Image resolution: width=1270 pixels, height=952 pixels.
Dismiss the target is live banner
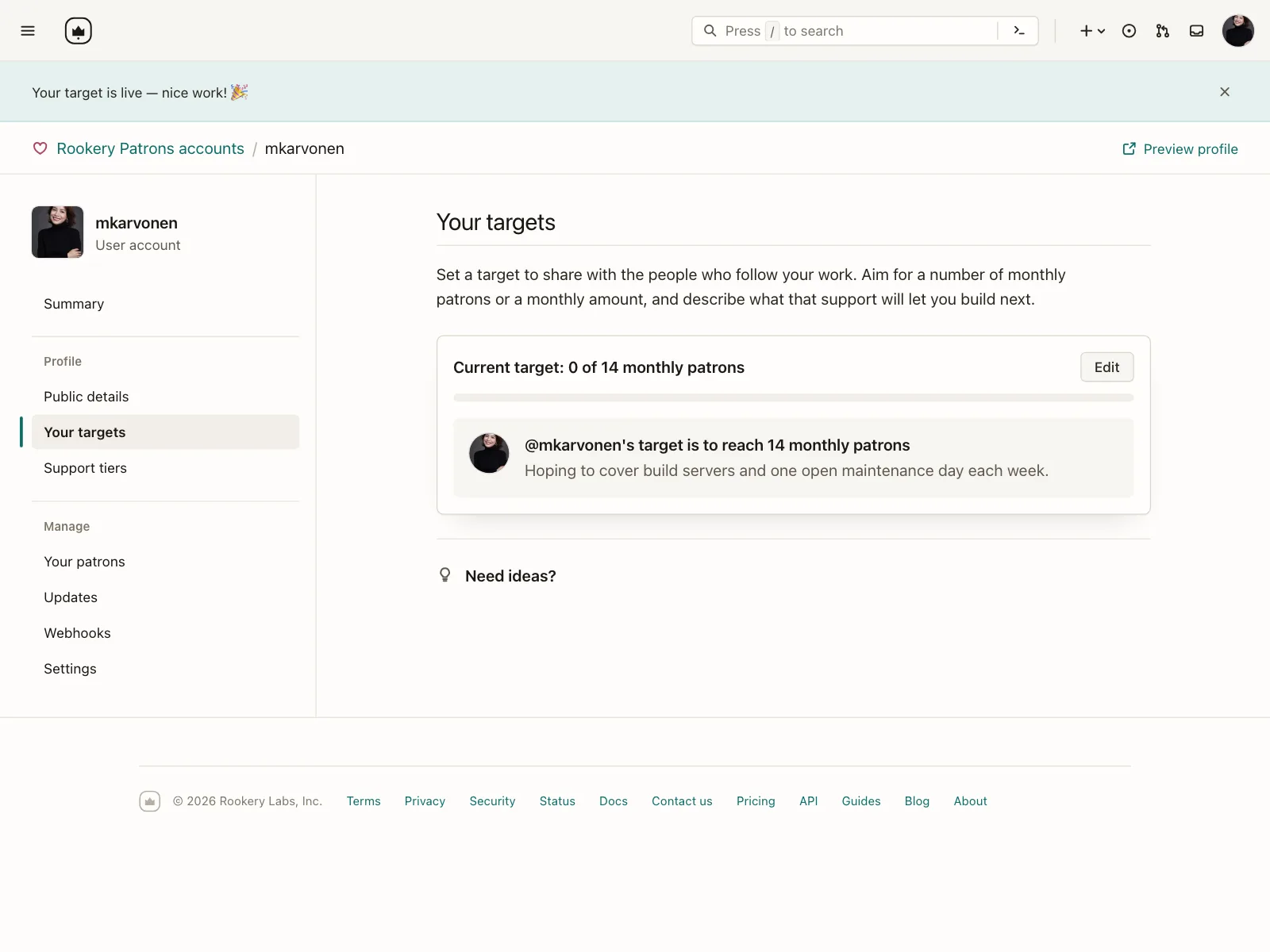(x=1225, y=92)
